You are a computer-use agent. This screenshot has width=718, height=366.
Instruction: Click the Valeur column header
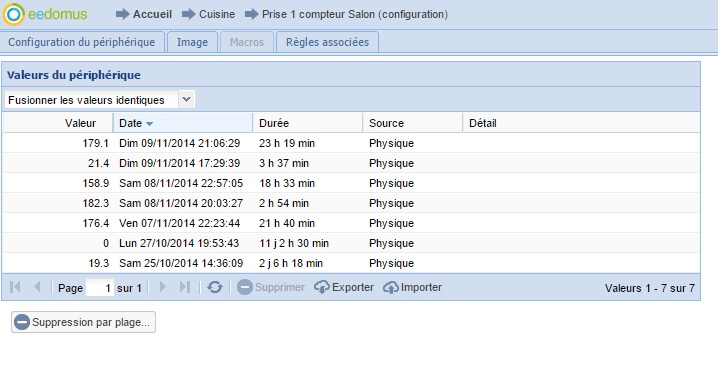(58, 123)
